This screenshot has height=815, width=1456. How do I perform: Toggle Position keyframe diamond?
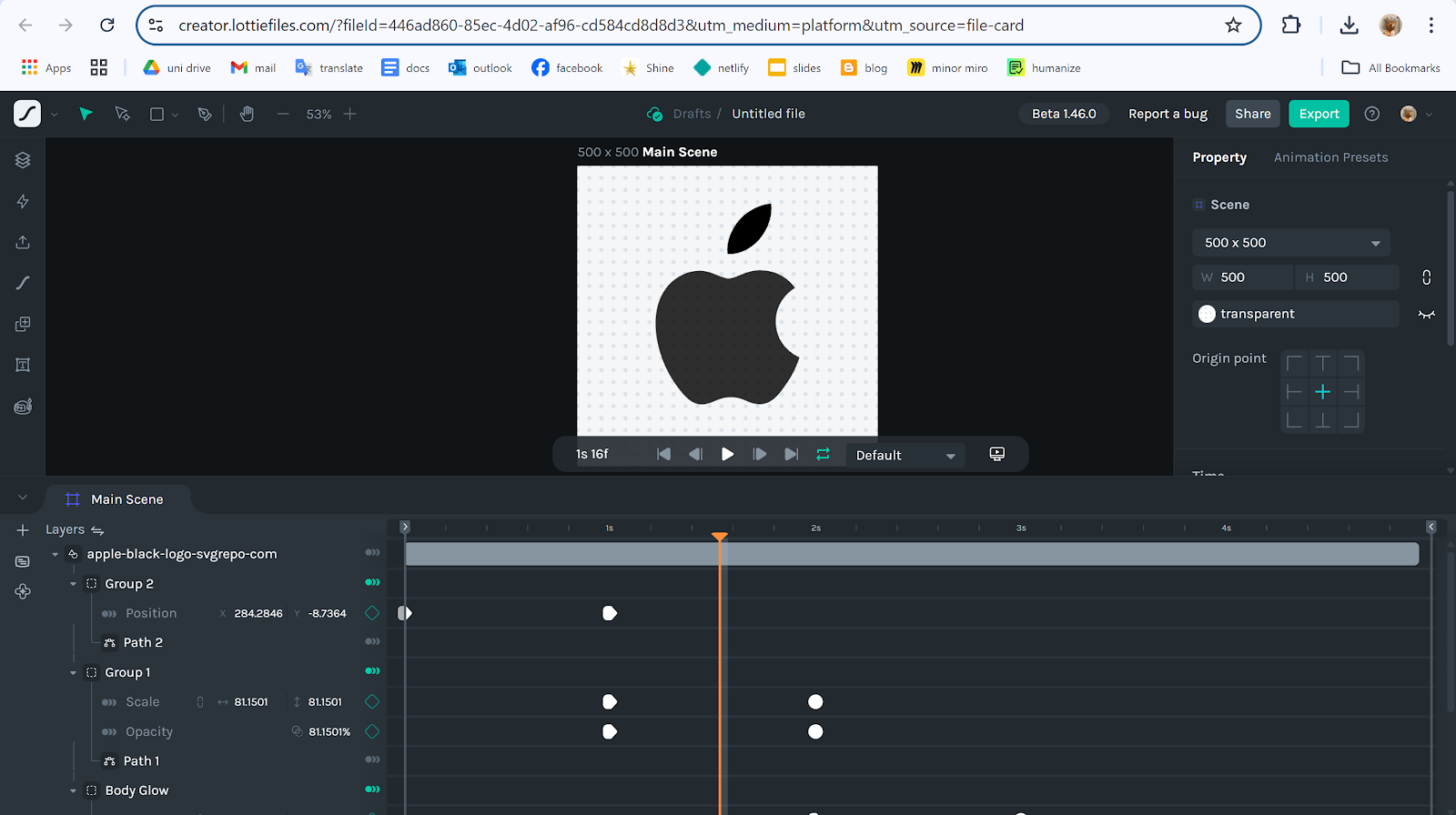[372, 613]
